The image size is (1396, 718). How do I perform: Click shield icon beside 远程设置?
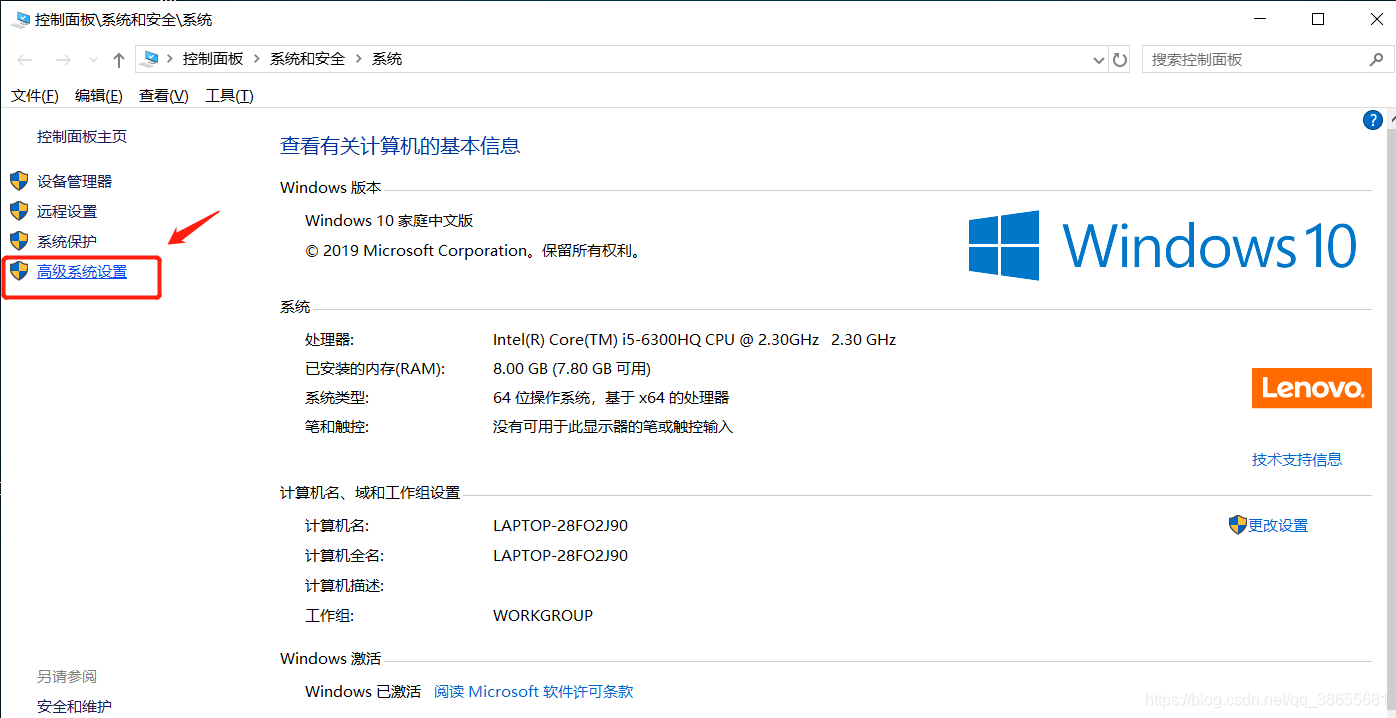[19, 211]
